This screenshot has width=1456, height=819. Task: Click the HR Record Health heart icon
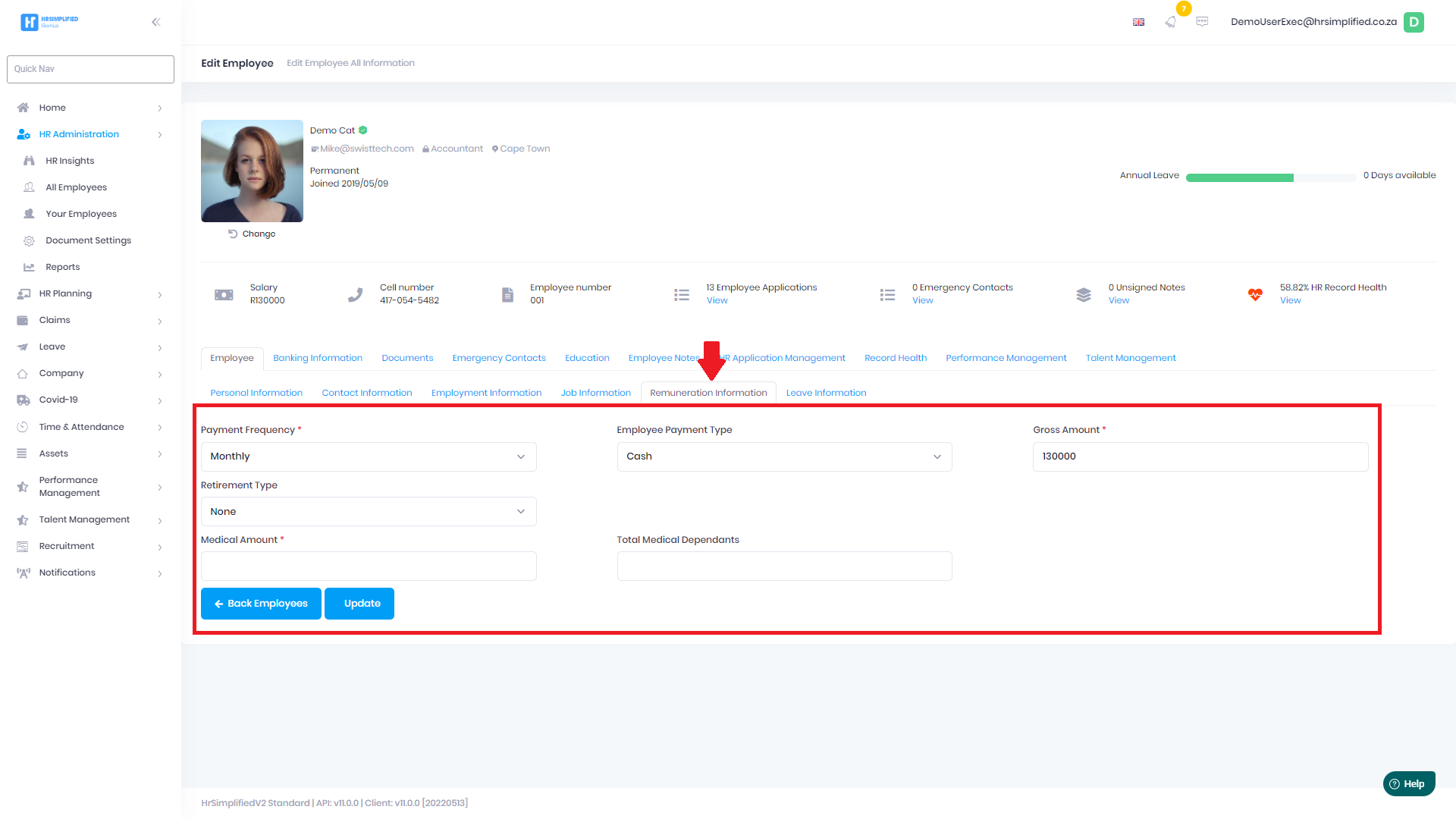pyautogui.click(x=1255, y=294)
